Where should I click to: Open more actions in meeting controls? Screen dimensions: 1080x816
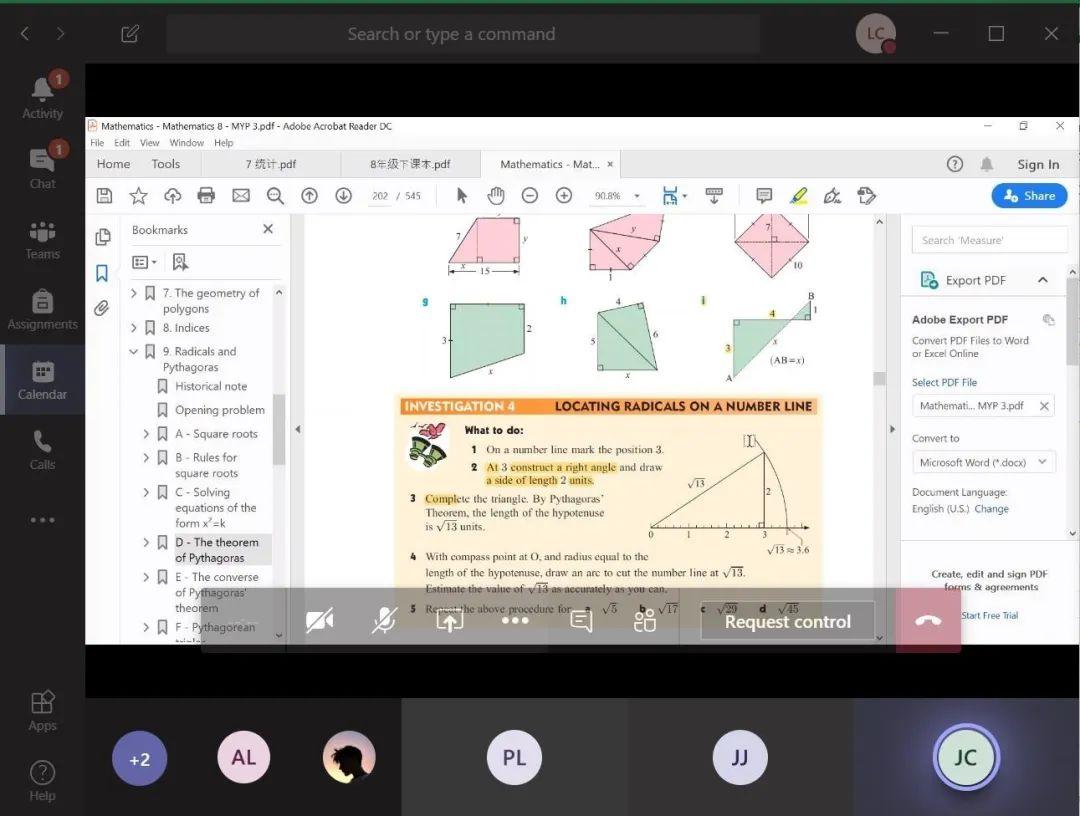[515, 620]
